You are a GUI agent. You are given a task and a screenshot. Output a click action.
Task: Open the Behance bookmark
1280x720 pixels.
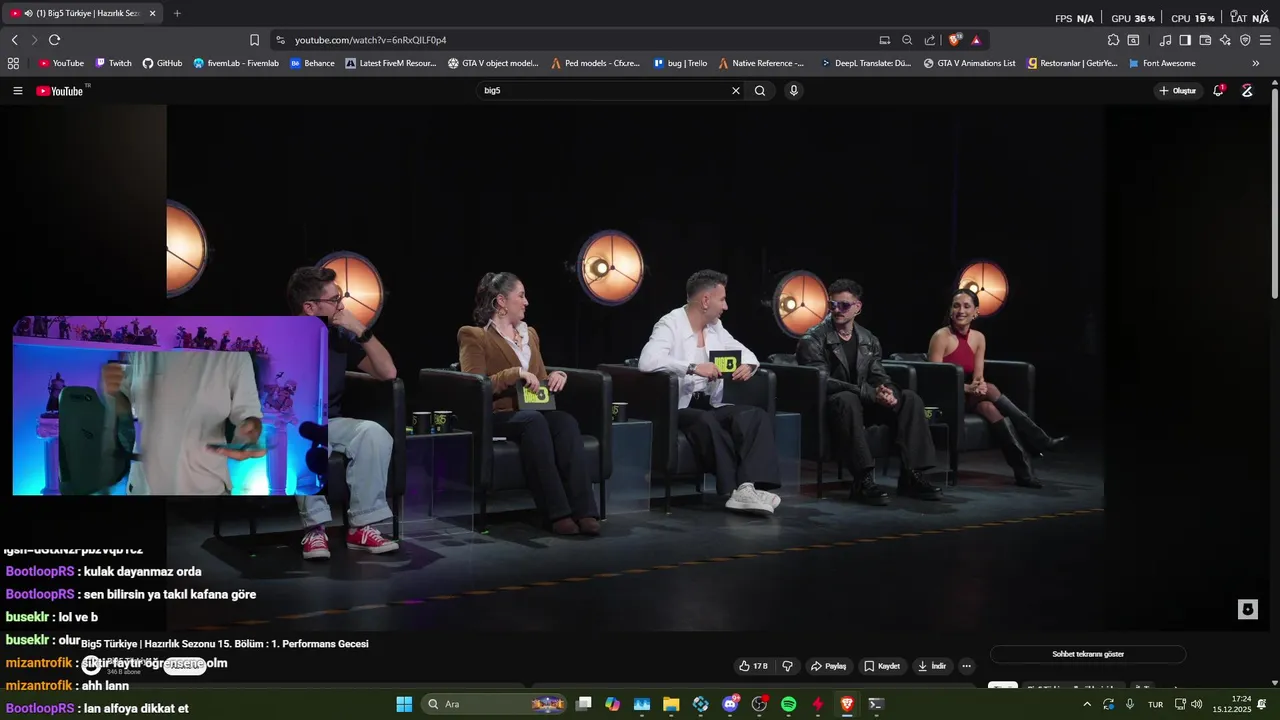[x=312, y=63]
